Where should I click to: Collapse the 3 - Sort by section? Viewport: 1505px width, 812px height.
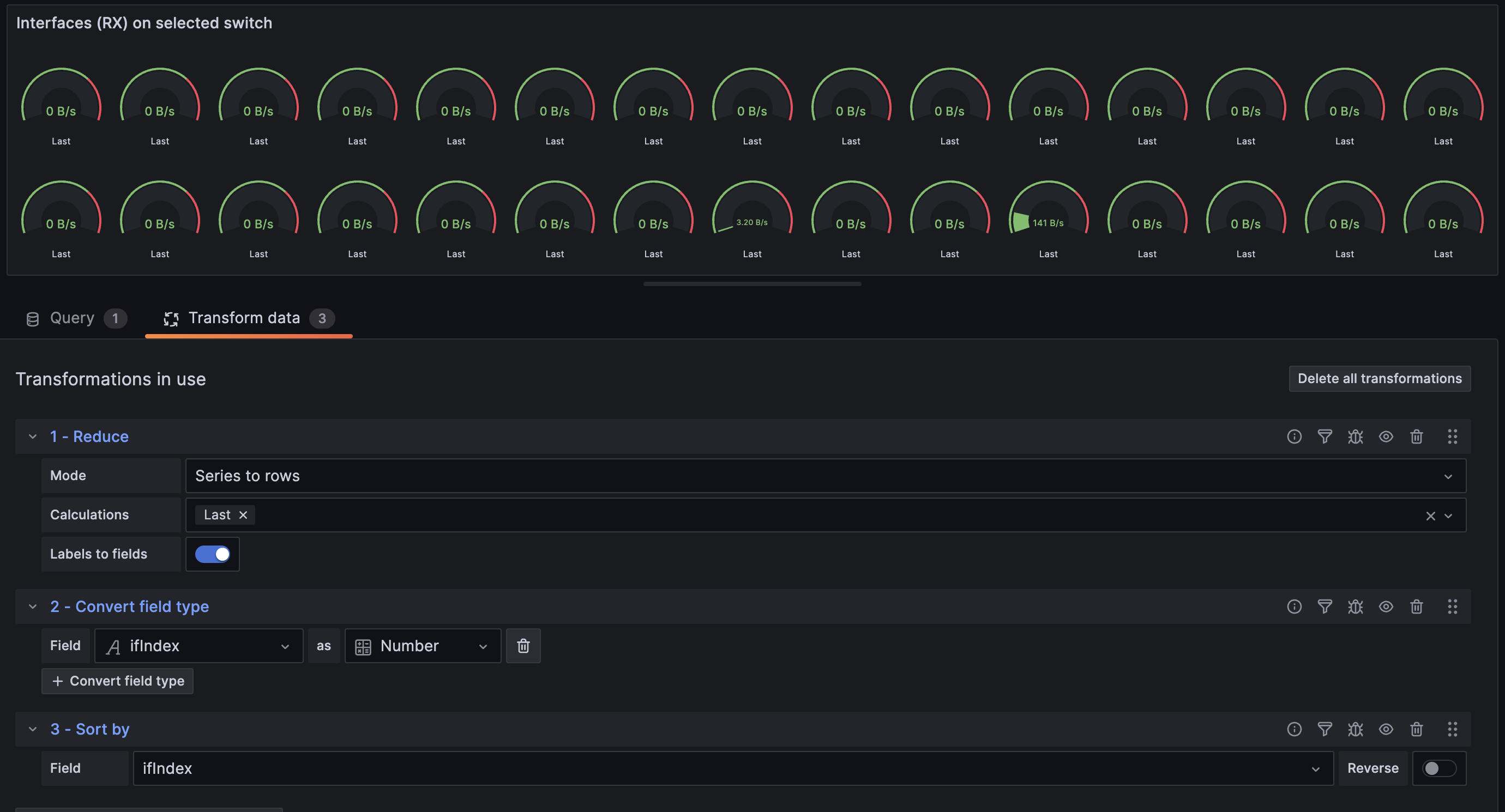[x=33, y=729]
